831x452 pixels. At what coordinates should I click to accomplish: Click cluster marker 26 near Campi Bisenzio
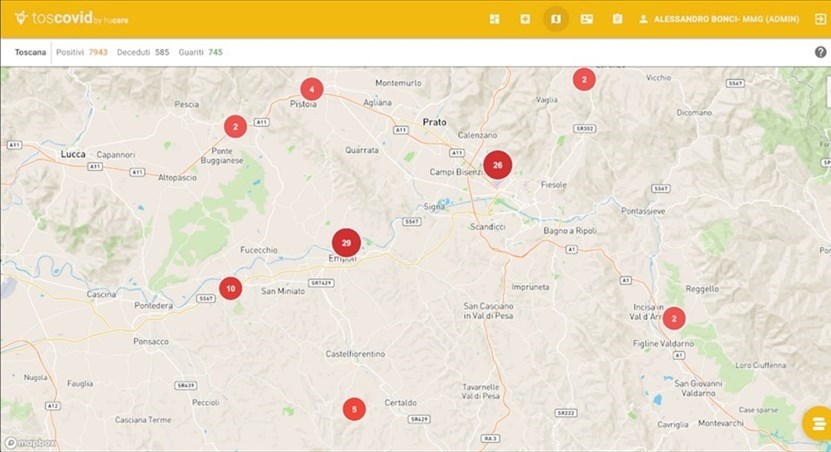tap(498, 165)
